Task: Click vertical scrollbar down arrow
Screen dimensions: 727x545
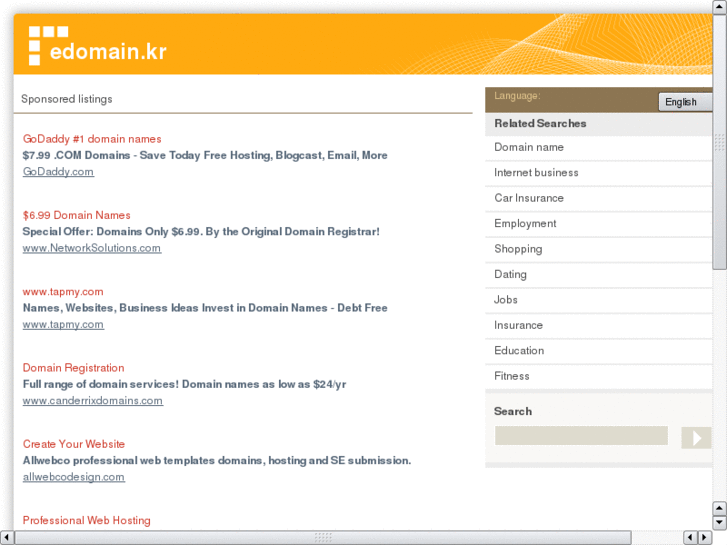Action: pos(720,522)
